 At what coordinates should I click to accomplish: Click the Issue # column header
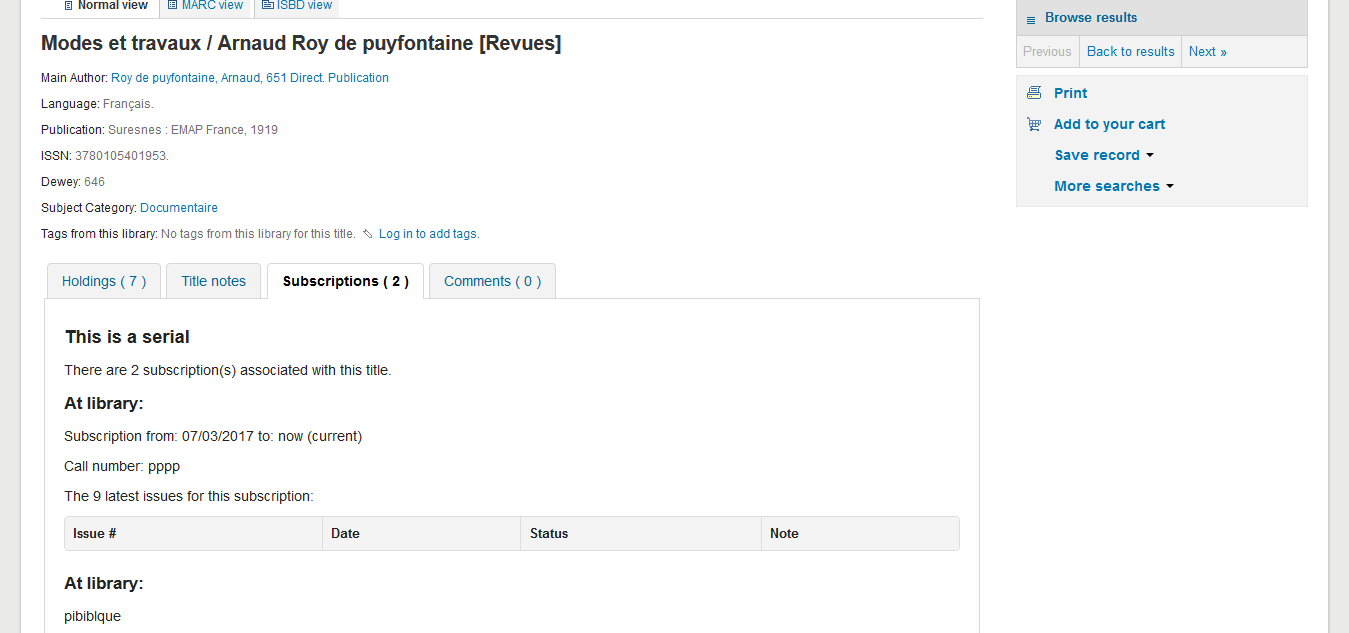tap(95, 534)
